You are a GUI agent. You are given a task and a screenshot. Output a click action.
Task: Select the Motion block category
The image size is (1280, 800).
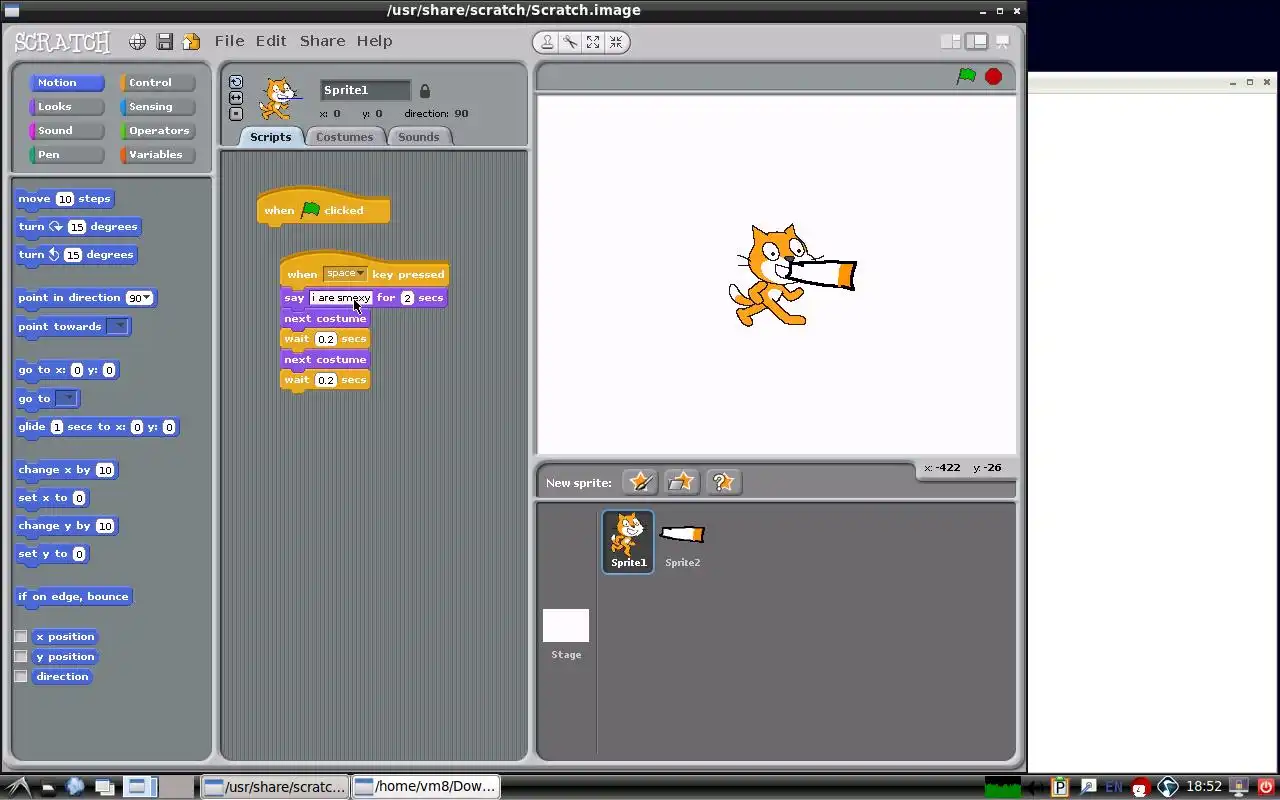point(67,83)
